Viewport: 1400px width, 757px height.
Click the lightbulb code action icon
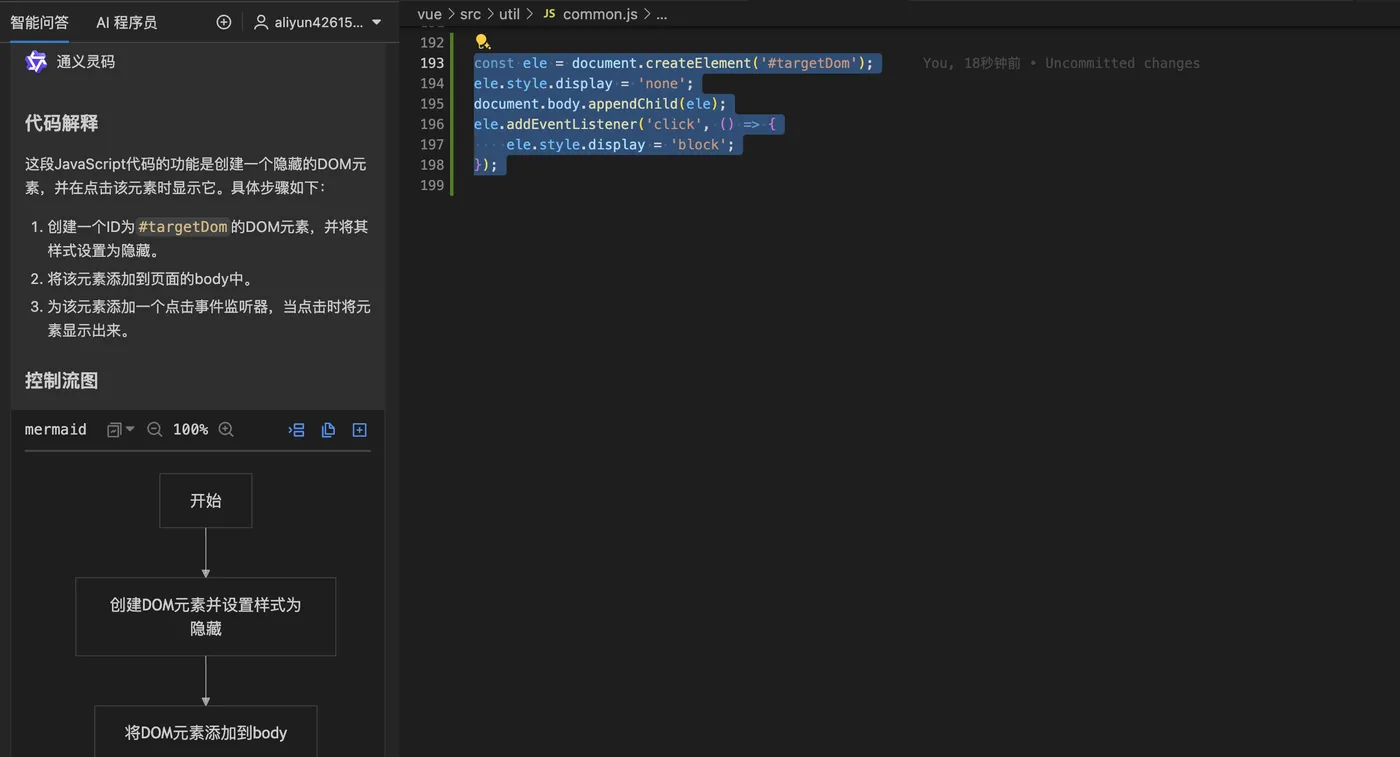(x=481, y=42)
